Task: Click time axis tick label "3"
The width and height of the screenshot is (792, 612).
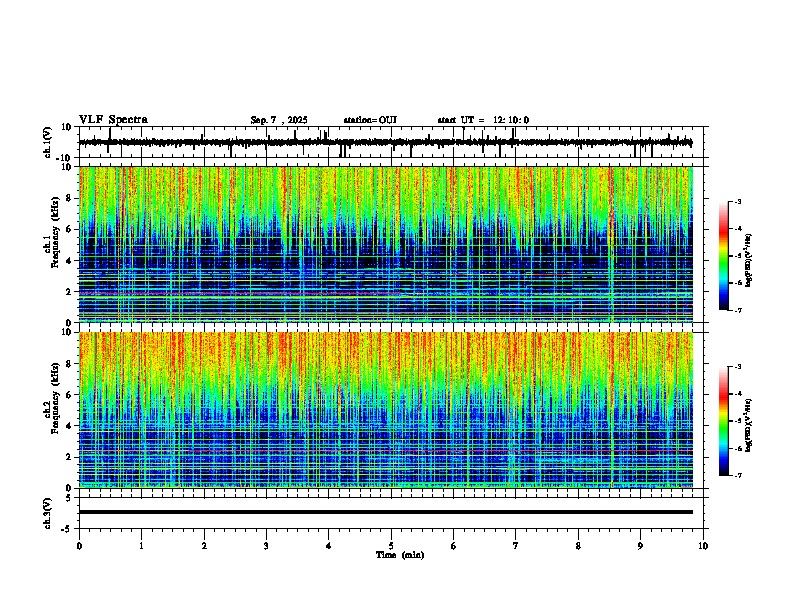Action: pyautogui.click(x=266, y=546)
